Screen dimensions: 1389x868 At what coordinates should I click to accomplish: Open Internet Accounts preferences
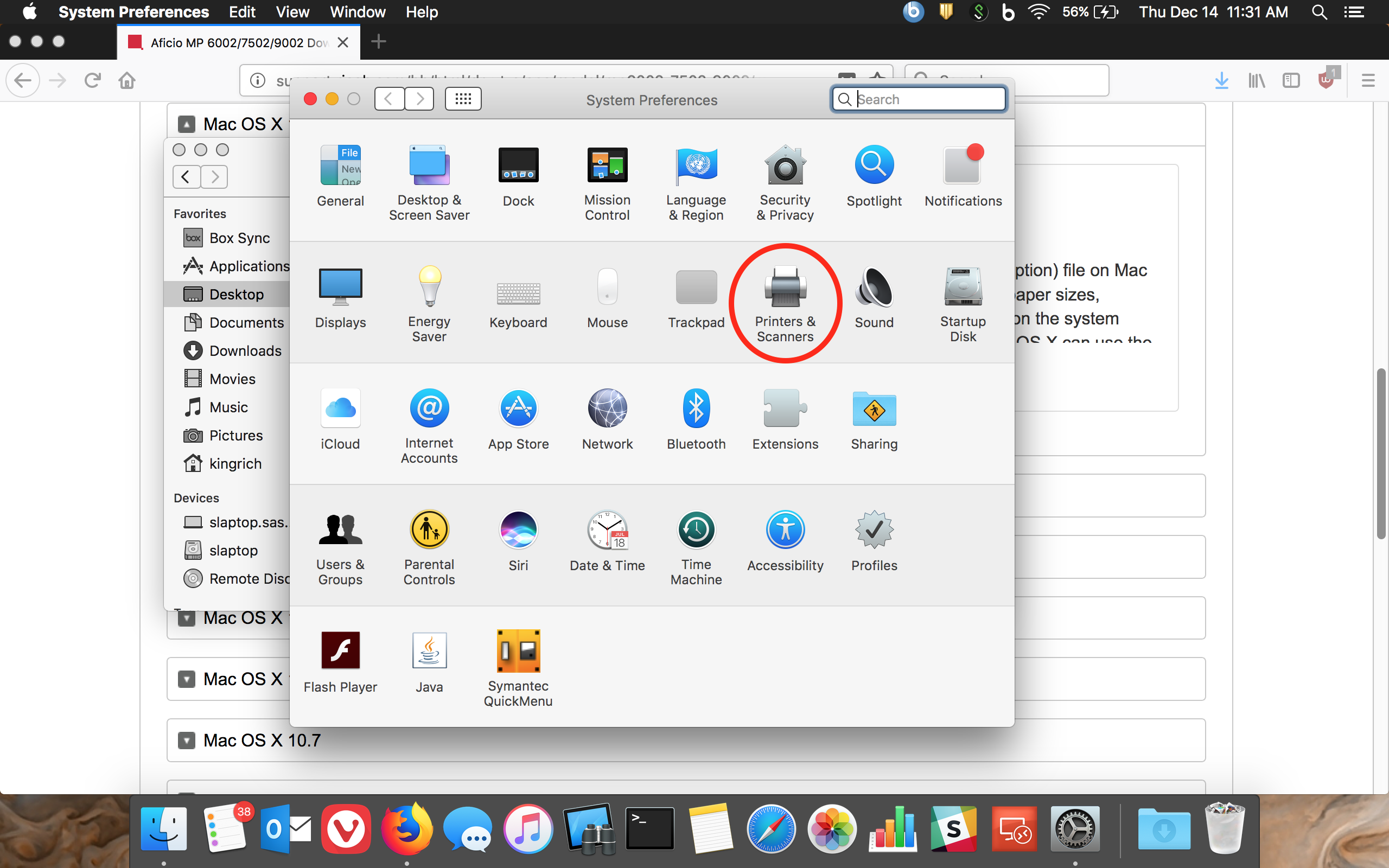click(429, 426)
